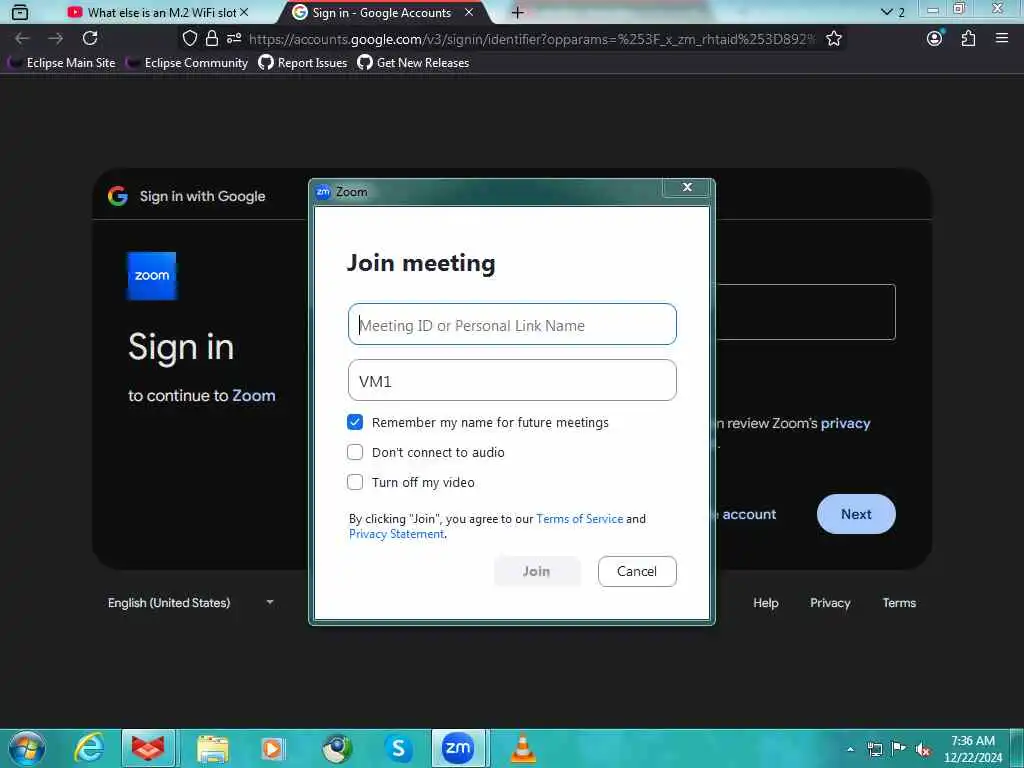Open Windows Explorer folder in taskbar
Viewport: 1024px width, 768px height.
pyautogui.click(x=213, y=749)
